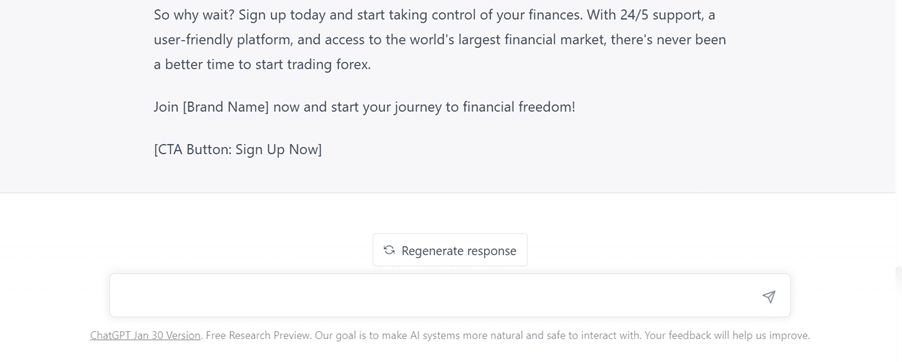Click the '[Brand Name]' placeholder in Join sentence
The width and height of the screenshot is (902, 362).
click(226, 107)
